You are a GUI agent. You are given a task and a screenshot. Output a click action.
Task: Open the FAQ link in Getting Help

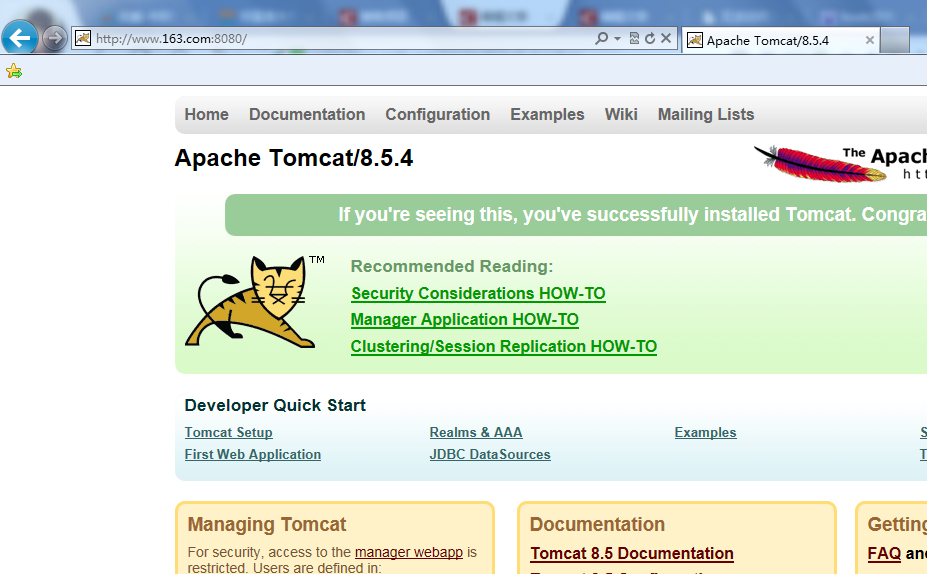tap(884, 553)
